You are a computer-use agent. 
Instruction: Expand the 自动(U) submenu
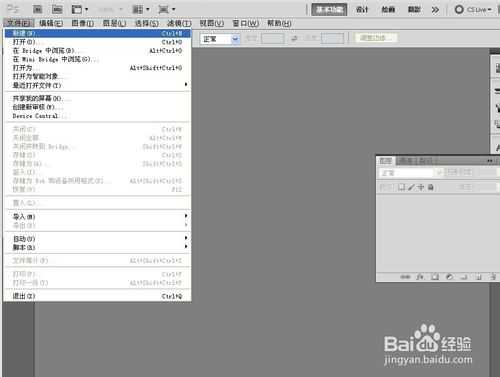point(97,239)
